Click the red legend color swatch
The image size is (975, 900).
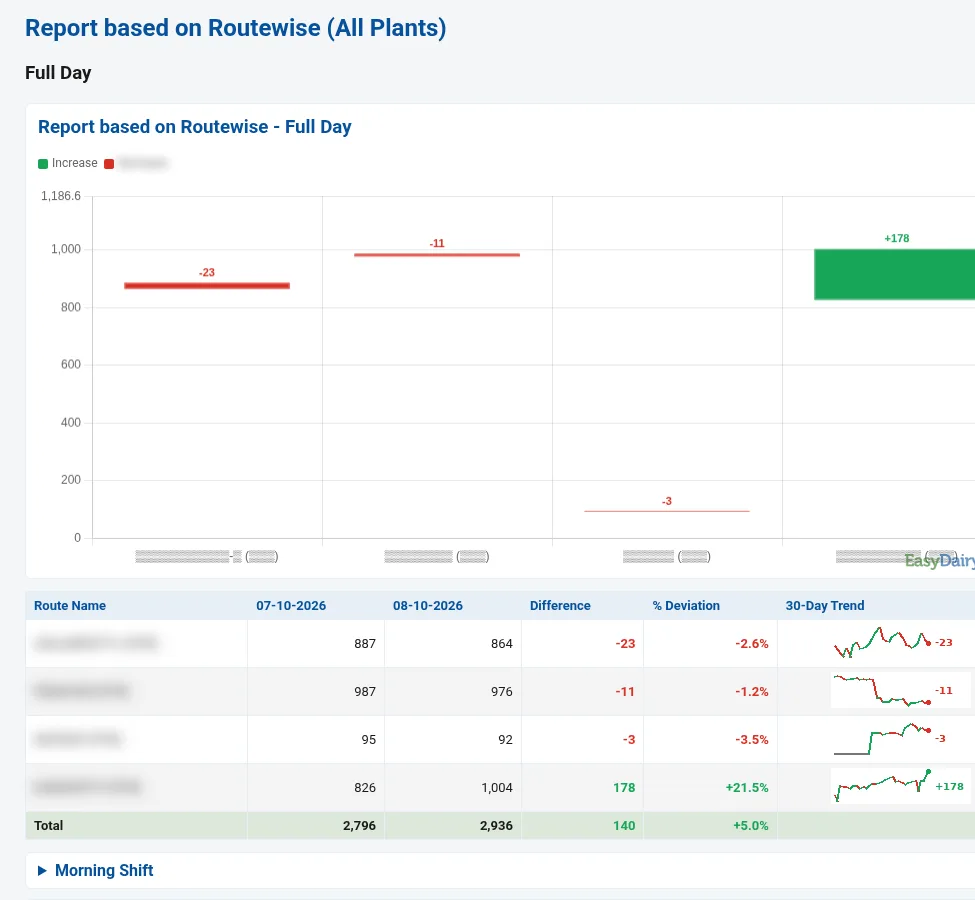[x=109, y=164]
